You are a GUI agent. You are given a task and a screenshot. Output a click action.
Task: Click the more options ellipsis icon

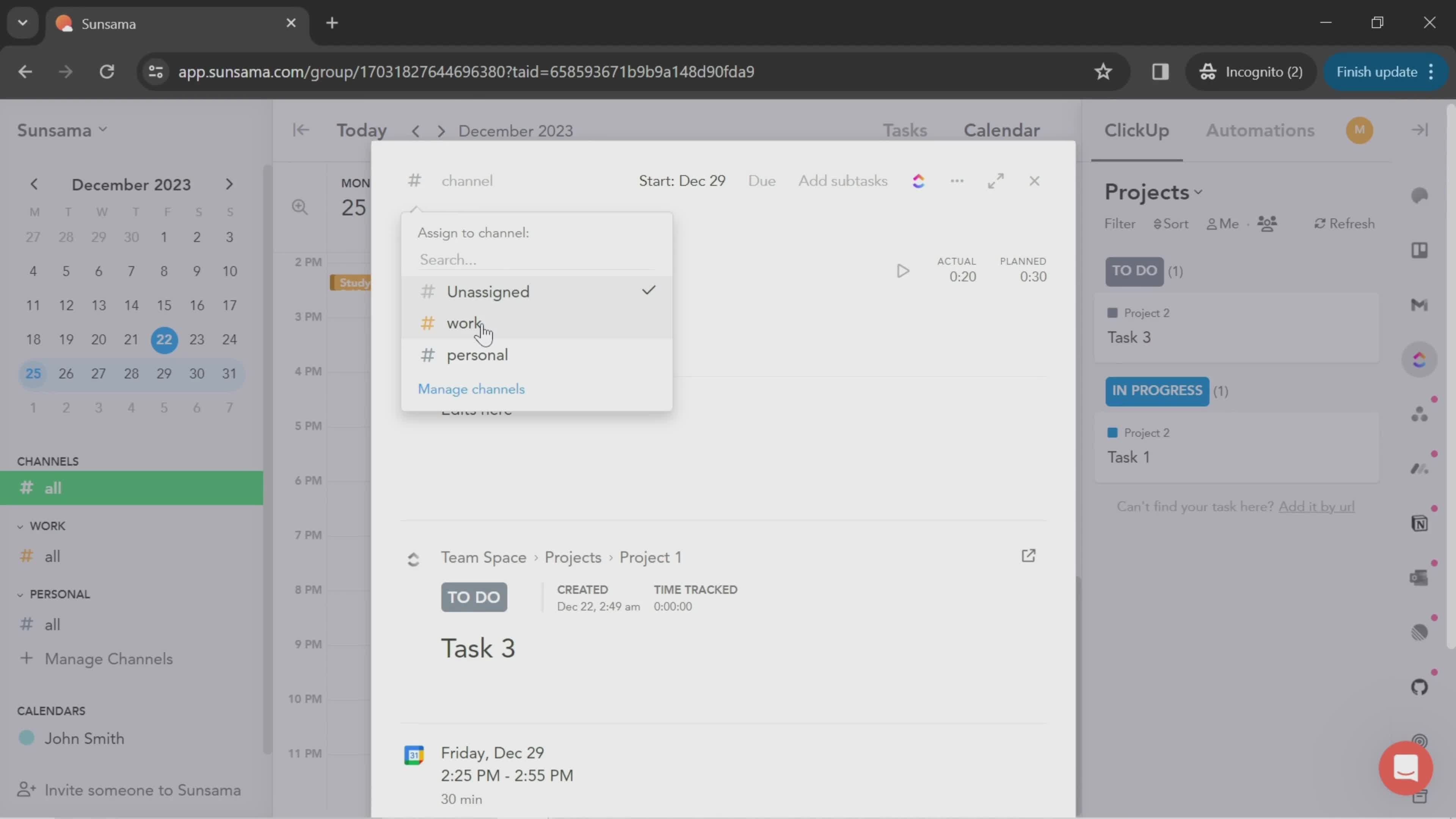tap(957, 180)
